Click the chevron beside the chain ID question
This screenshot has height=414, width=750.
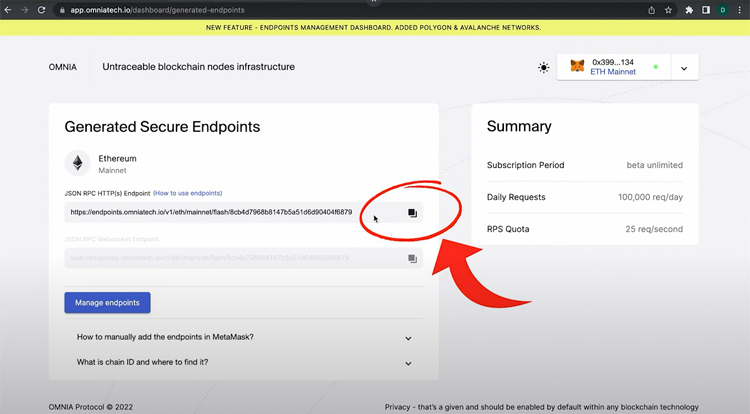point(408,363)
